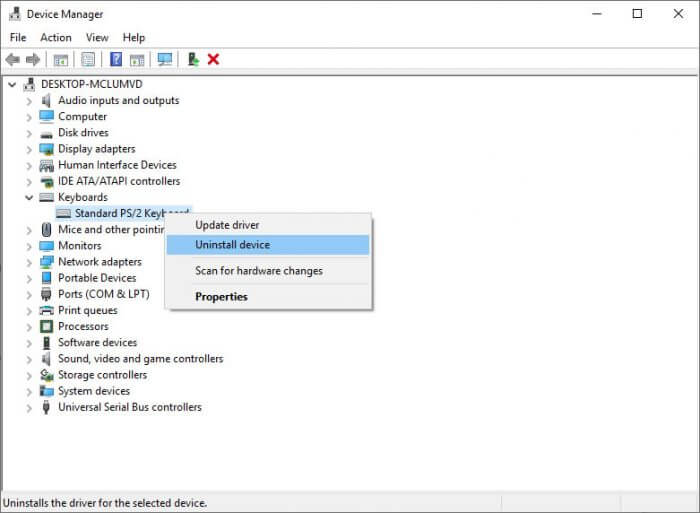This screenshot has width=700, height=513.
Task: Click the Processors chip icon
Action: click(46, 327)
